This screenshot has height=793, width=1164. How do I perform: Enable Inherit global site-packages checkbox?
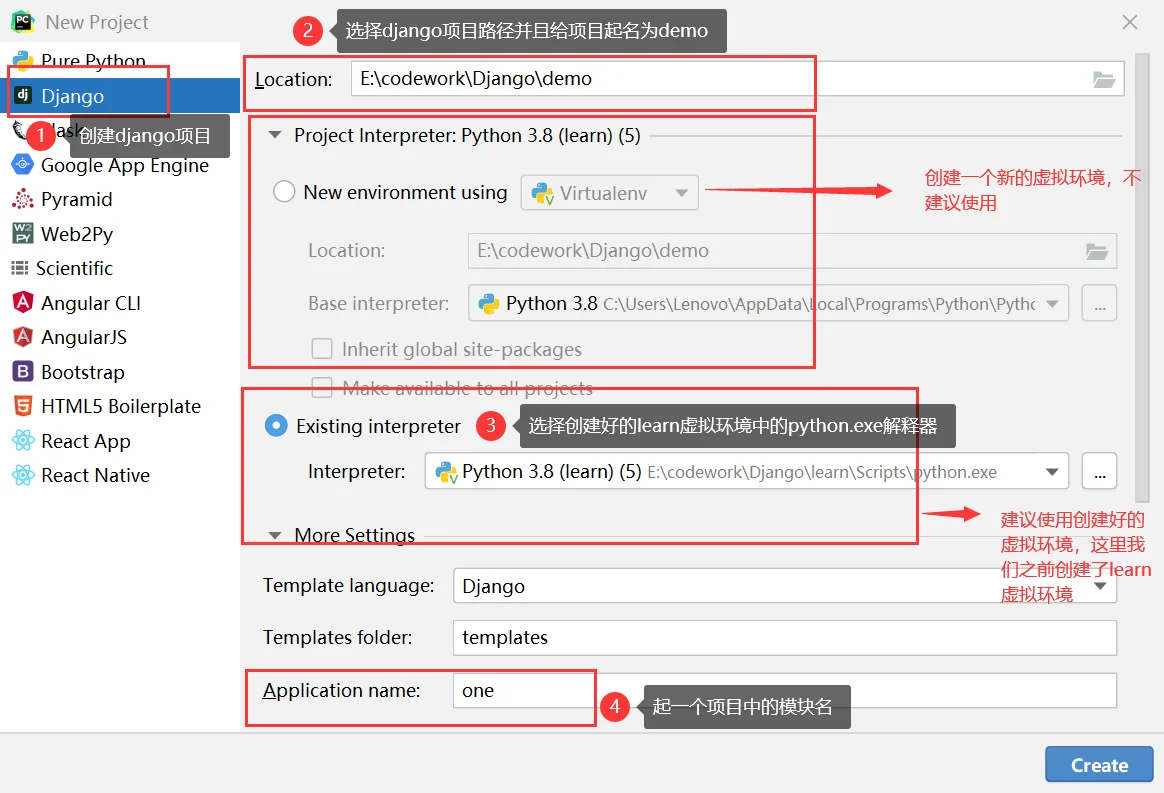point(322,349)
